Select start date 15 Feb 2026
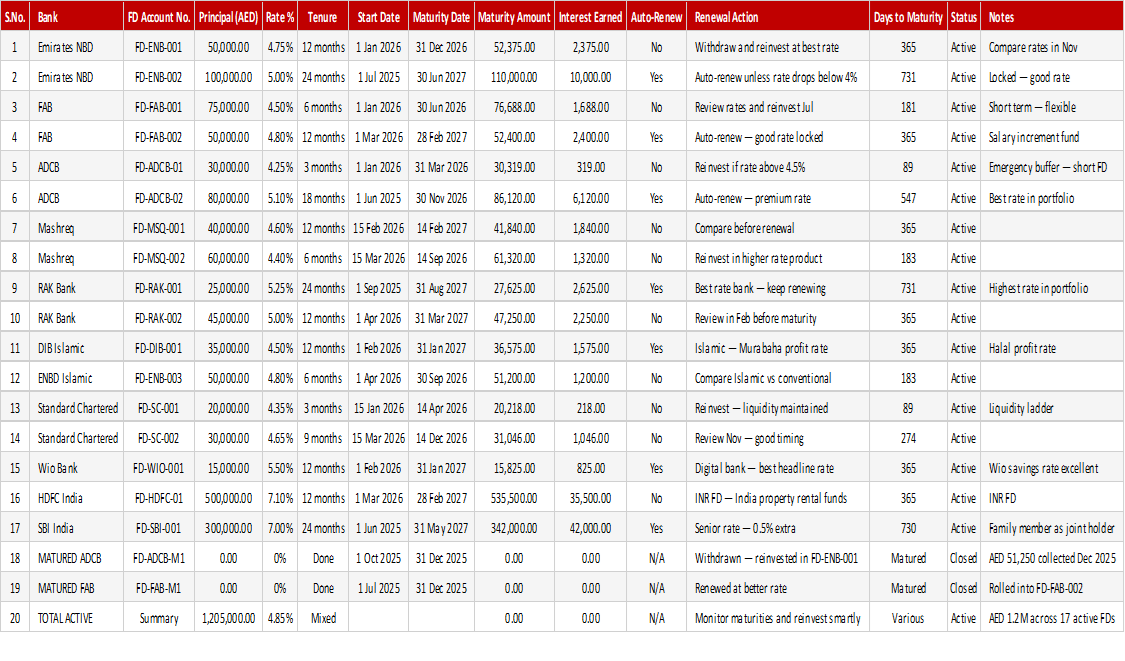 click(378, 228)
